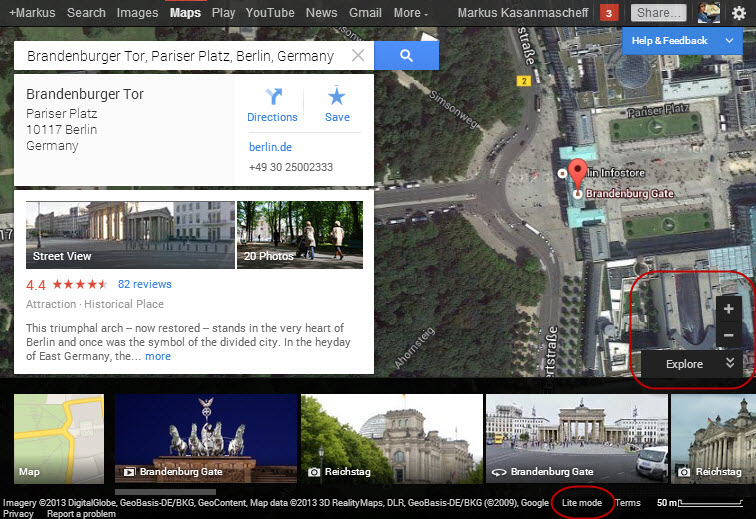
Task: Zoom out with the minus button
Action: pos(728,335)
